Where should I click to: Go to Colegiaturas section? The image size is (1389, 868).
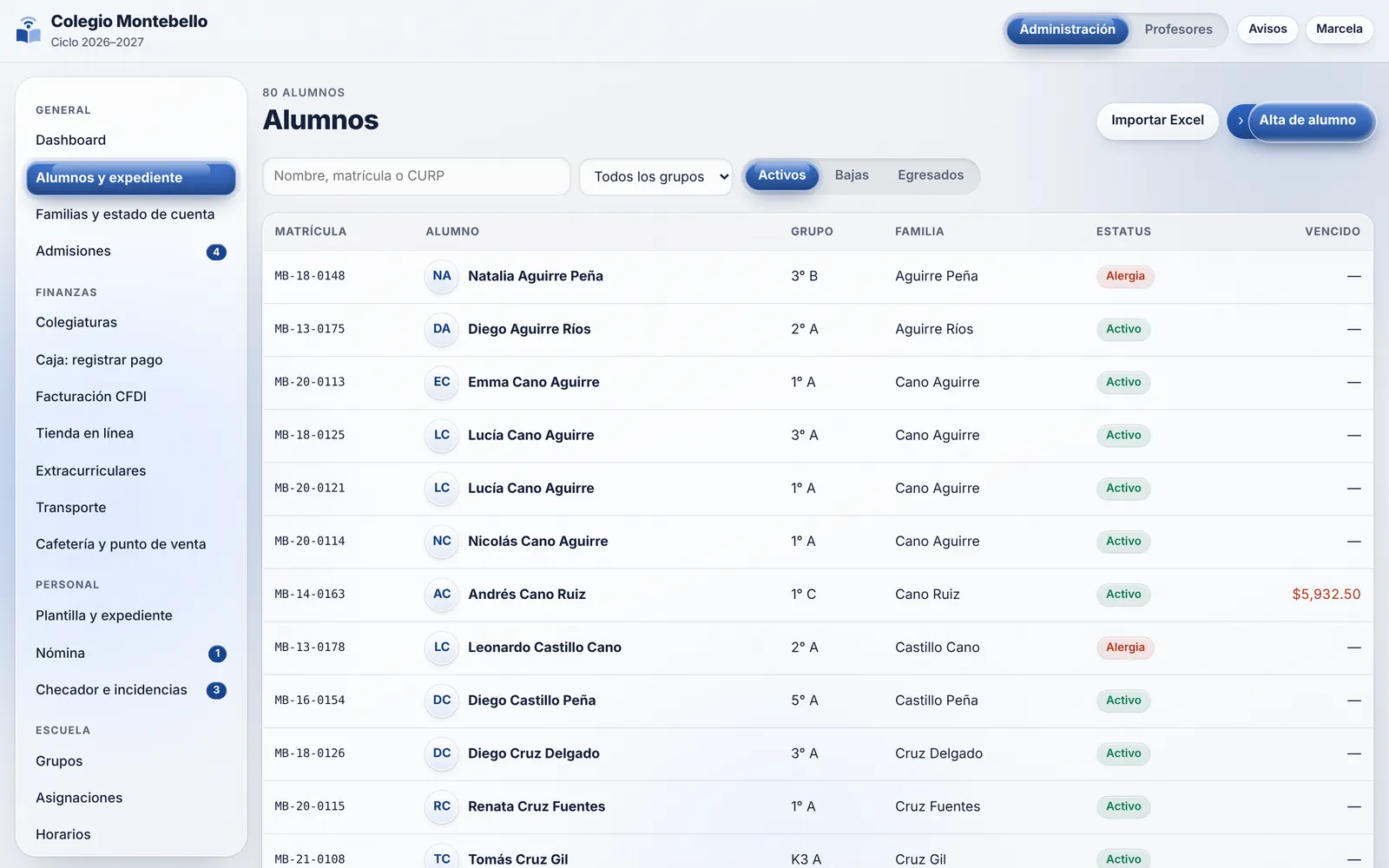[131, 323]
